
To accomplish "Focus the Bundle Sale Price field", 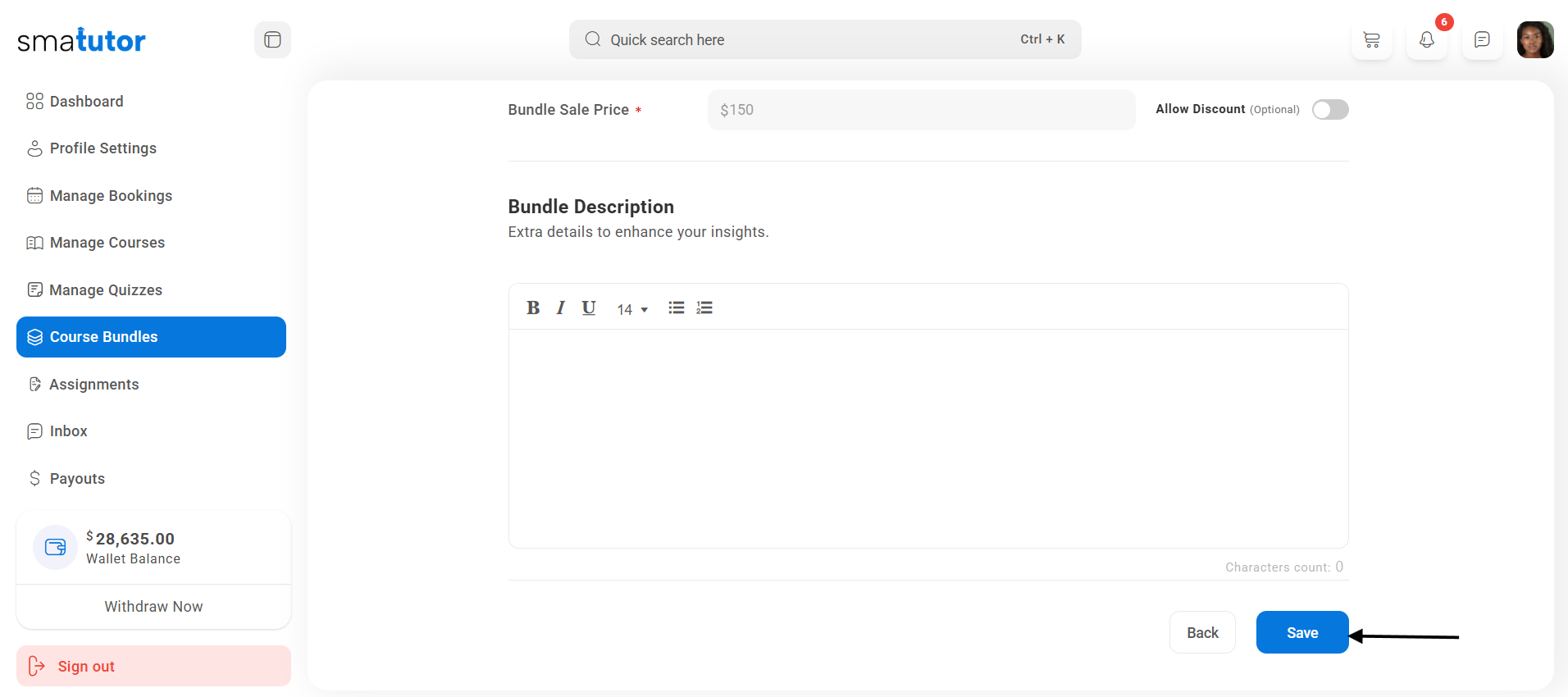I will (920, 110).
